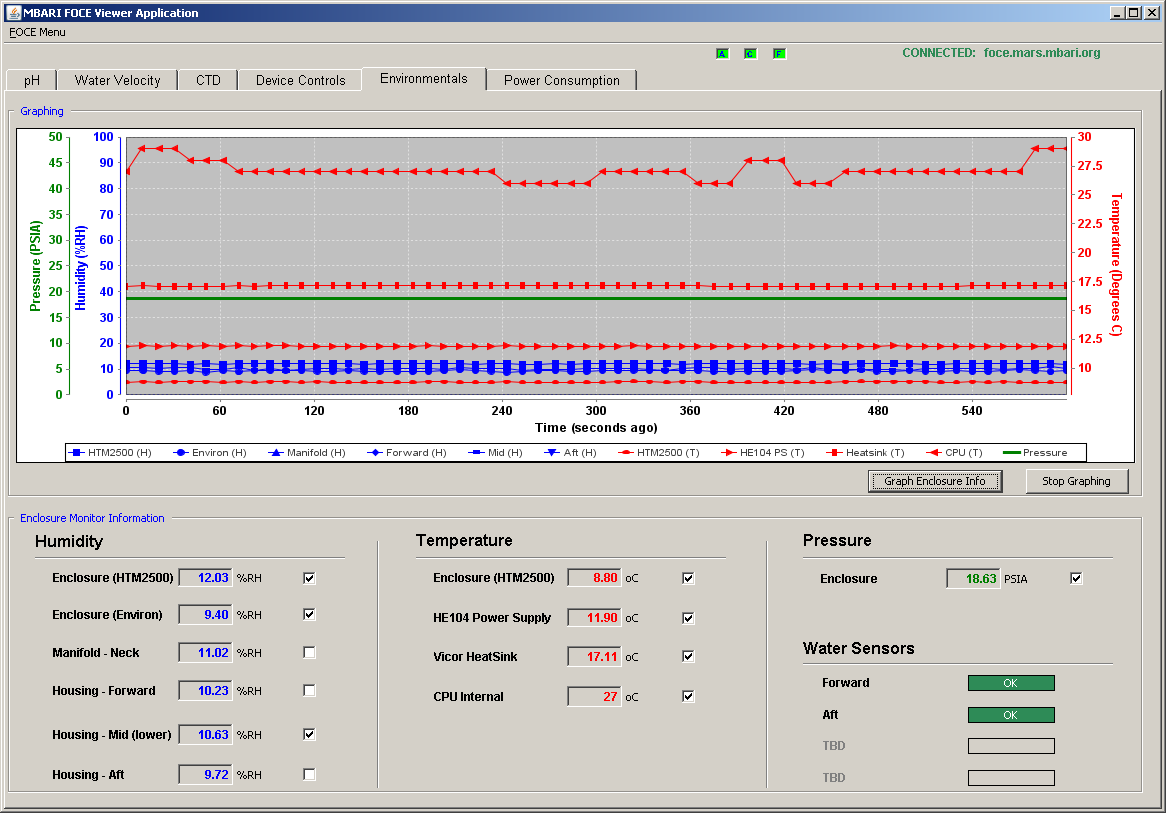Click the Stop Graphing button

click(1076, 481)
